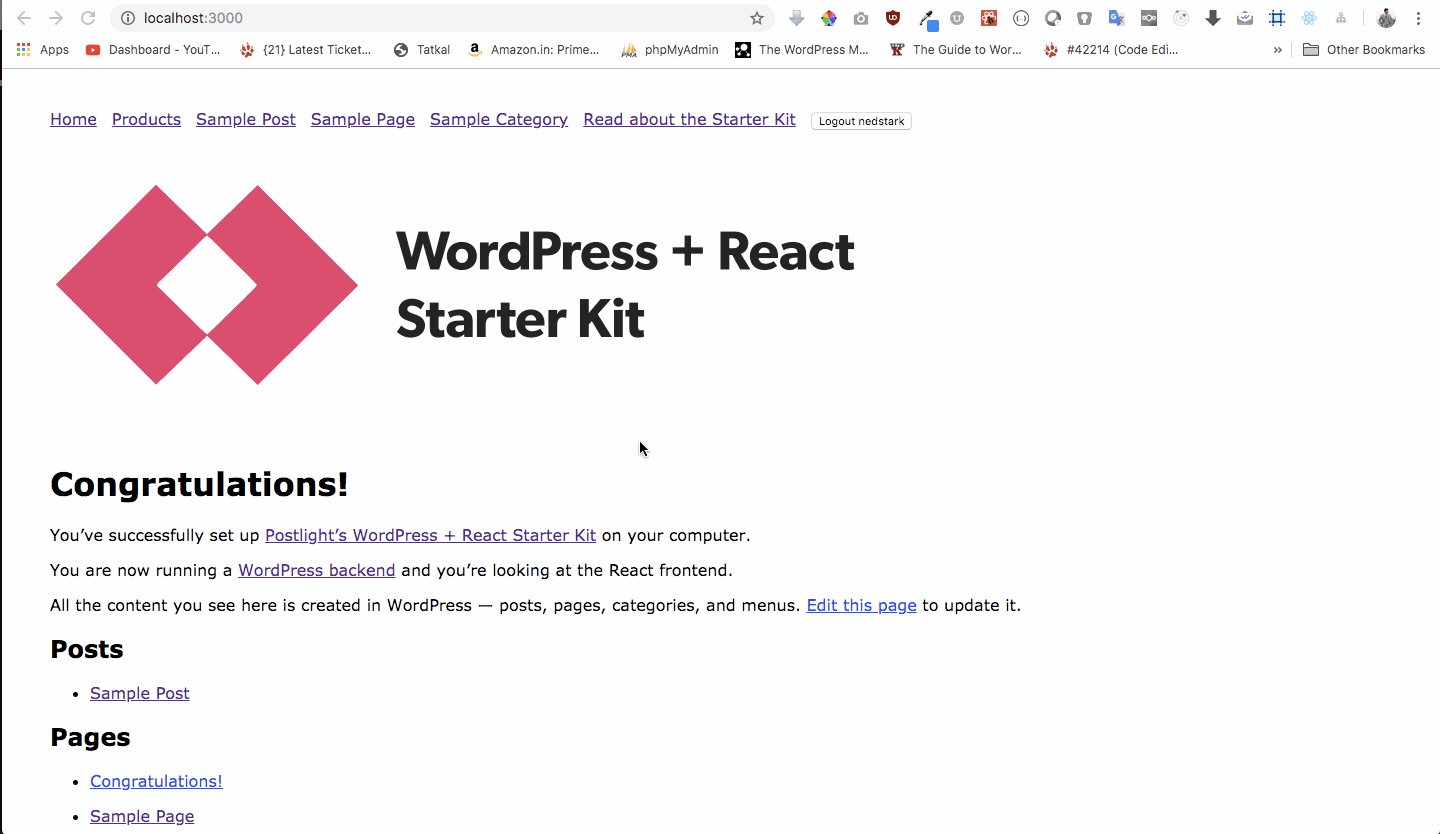Open the orange bug extension icon
The image size is (1440, 834).
click(989, 18)
